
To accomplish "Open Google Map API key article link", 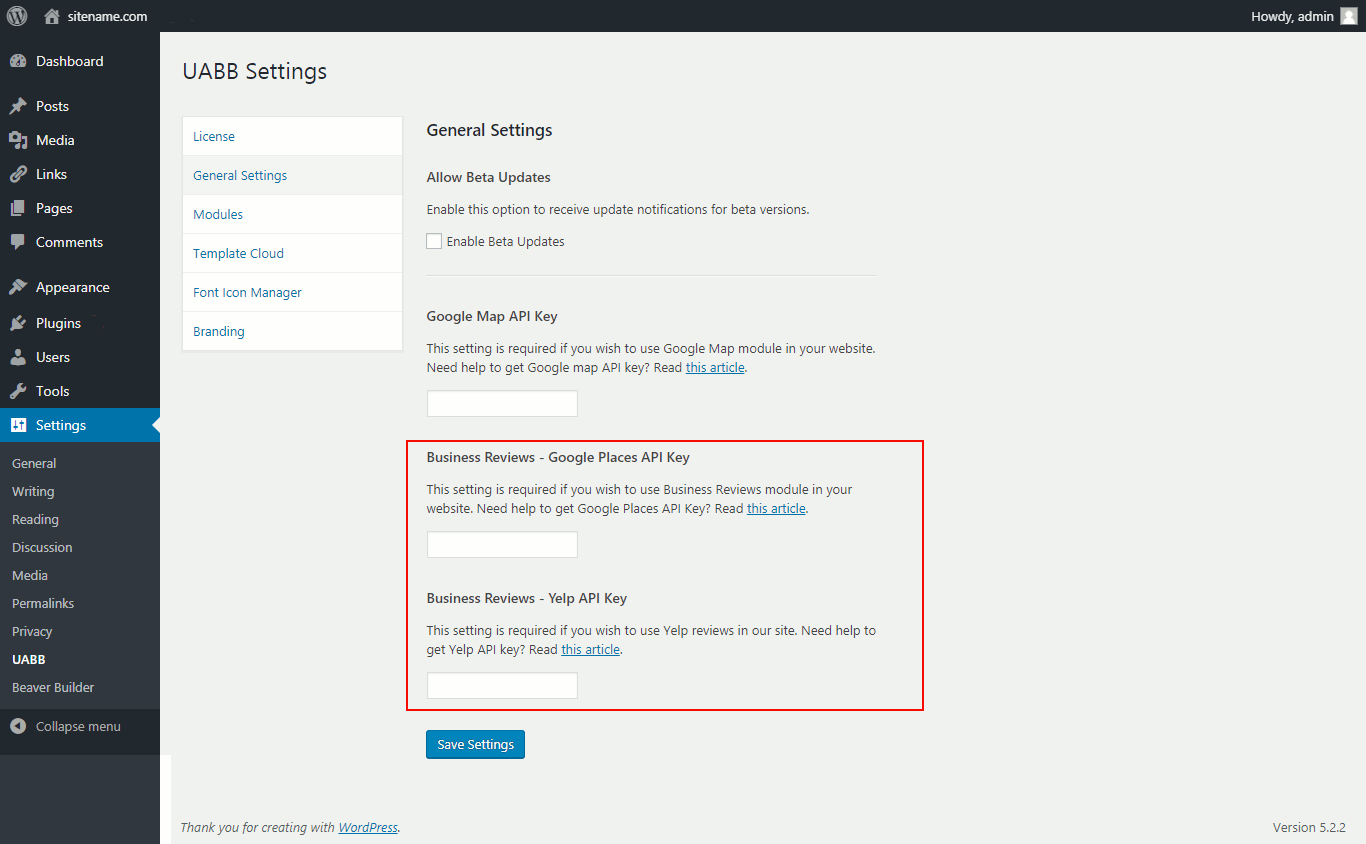I will (x=715, y=367).
